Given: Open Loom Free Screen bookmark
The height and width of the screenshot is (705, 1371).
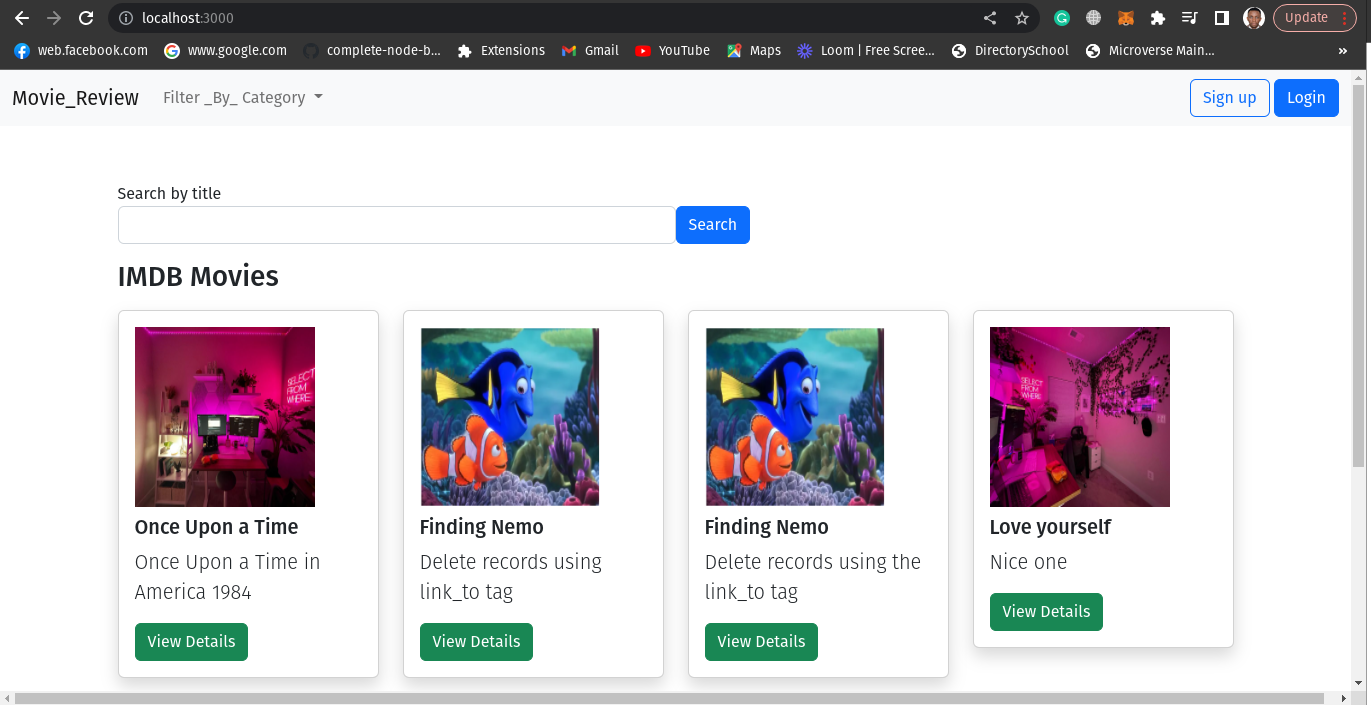Looking at the screenshot, I should tap(866, 50).
